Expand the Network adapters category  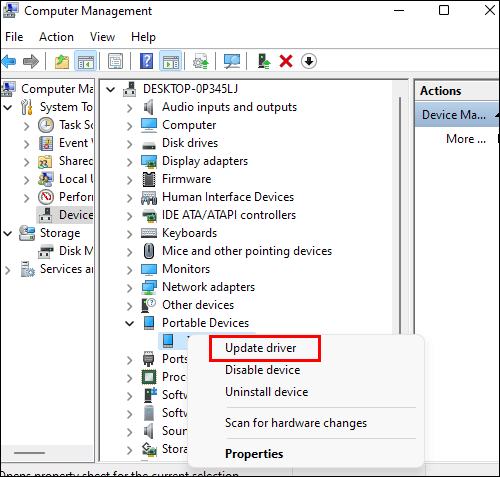point(129,288)
